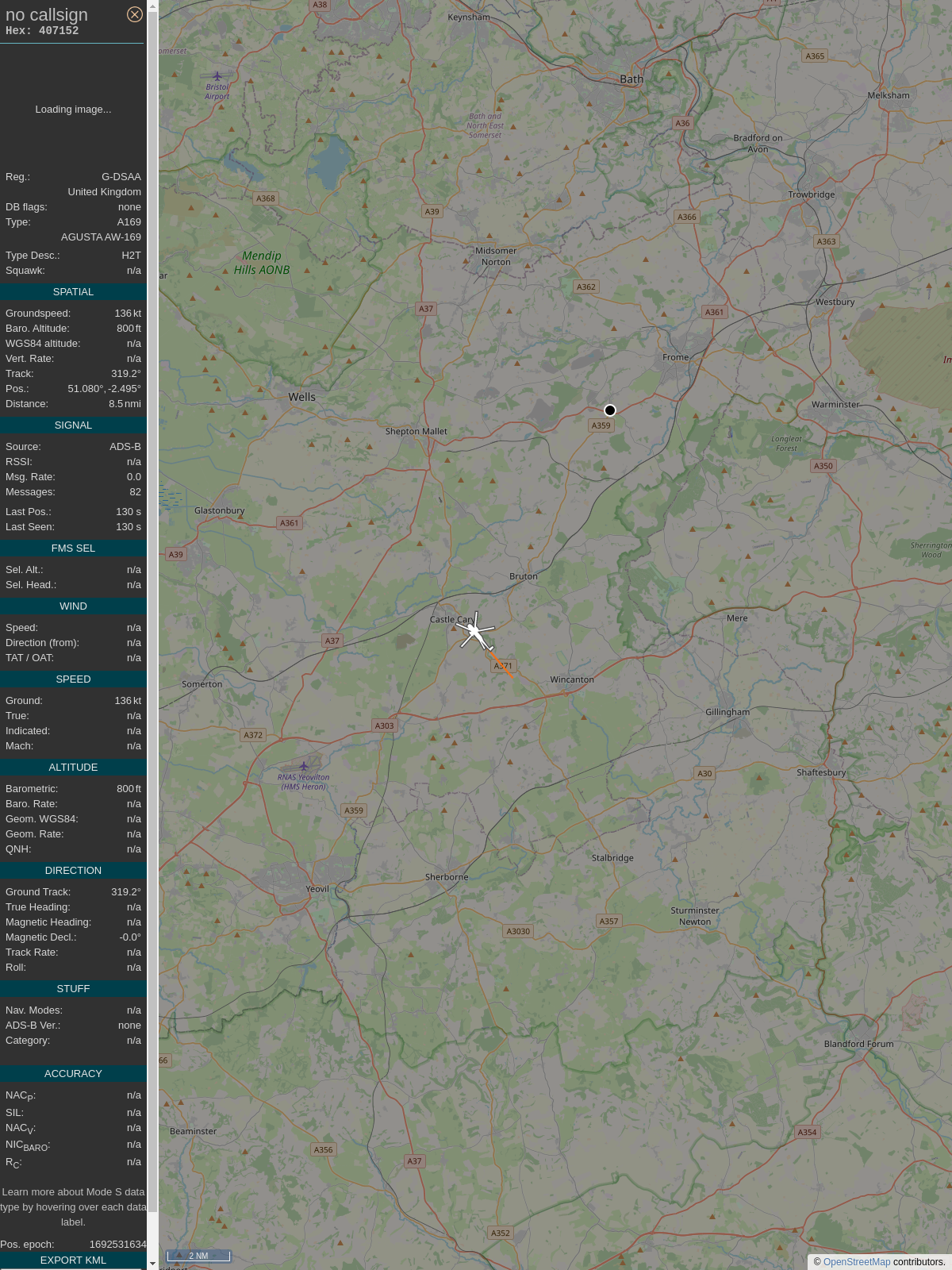Viewport: 952px width, 1270px height.
Task: Click the aircraft photo loading placeholder
Action: (73, 110)
